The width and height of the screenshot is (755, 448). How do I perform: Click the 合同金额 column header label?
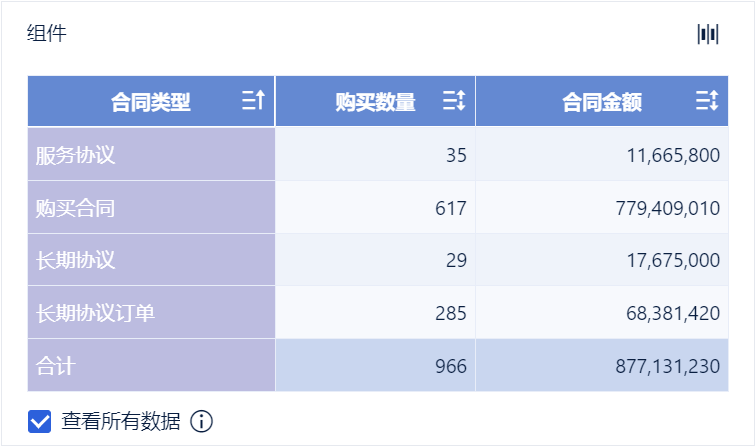tap(602, 102)
